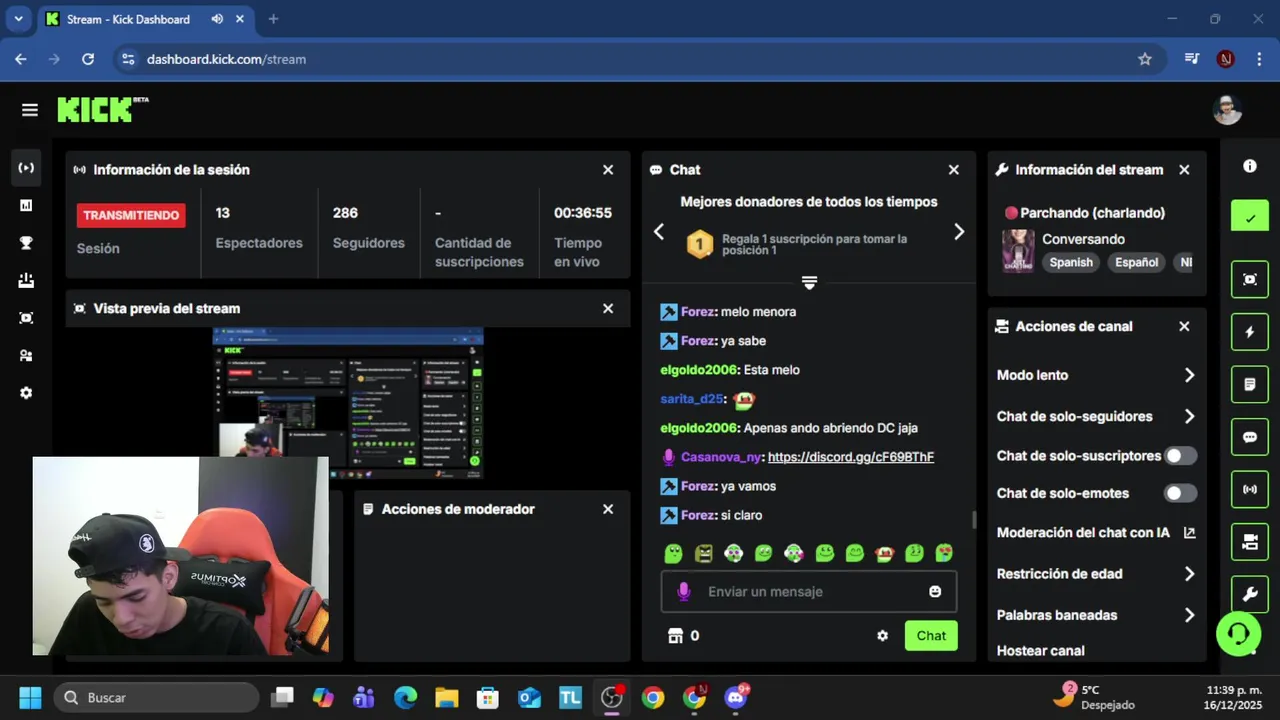Viewport: 1280px width, 720px height.
Task: Open the discord.gg invite link
Action: (851, 457)
